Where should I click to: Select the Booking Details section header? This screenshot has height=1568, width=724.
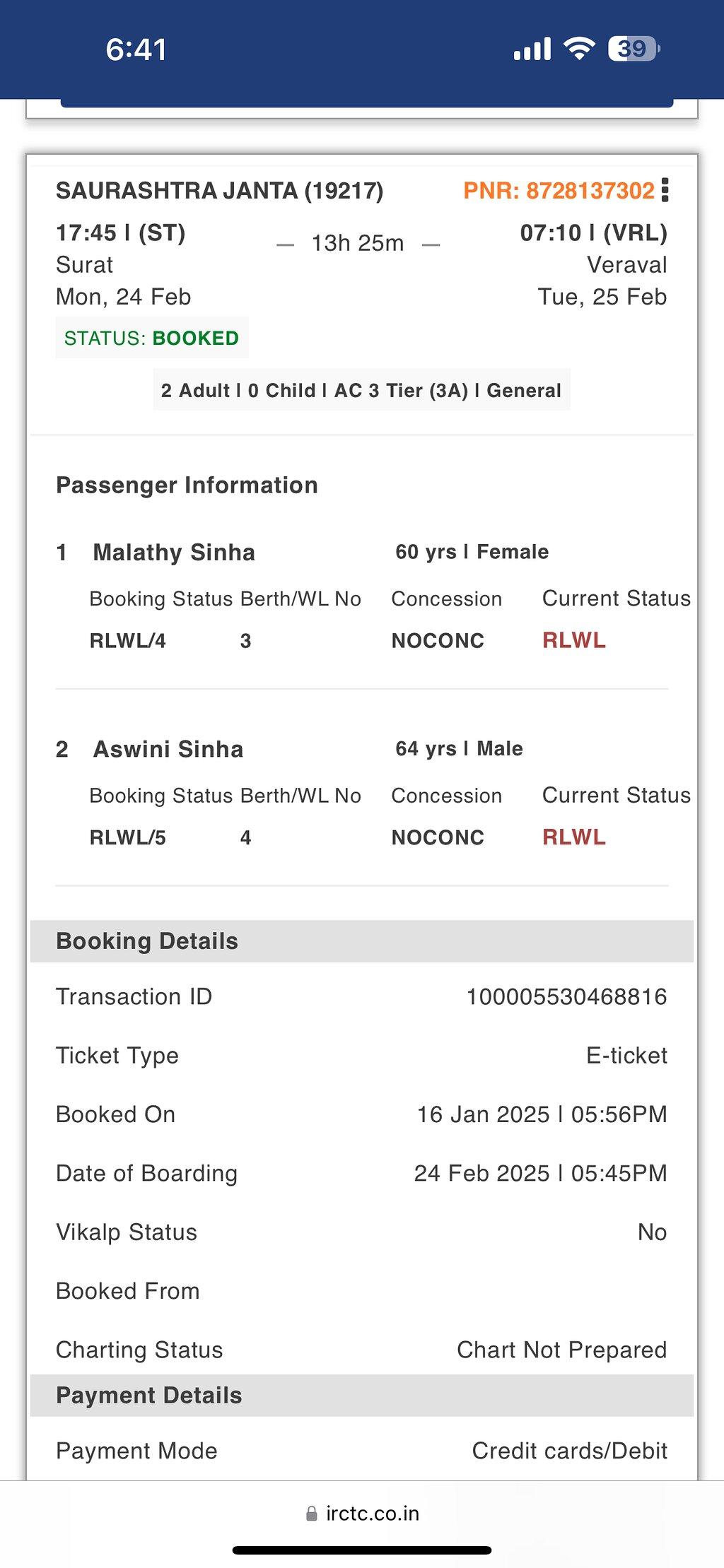[362, 941]
